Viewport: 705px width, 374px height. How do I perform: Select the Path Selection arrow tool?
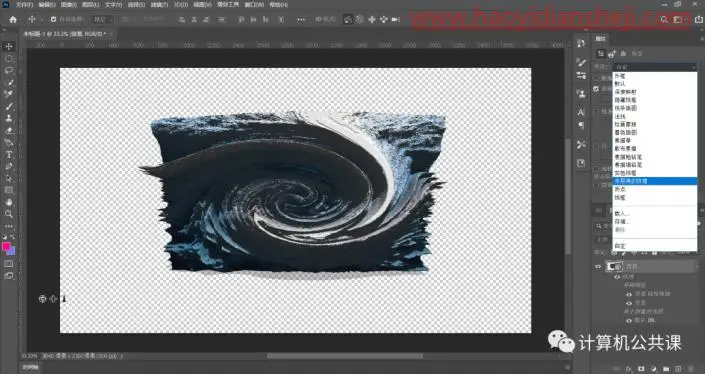(x=9, y=178)
